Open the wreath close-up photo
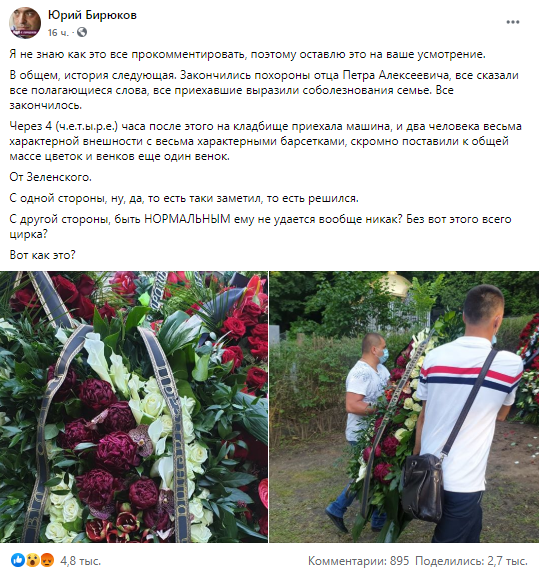 134,407
